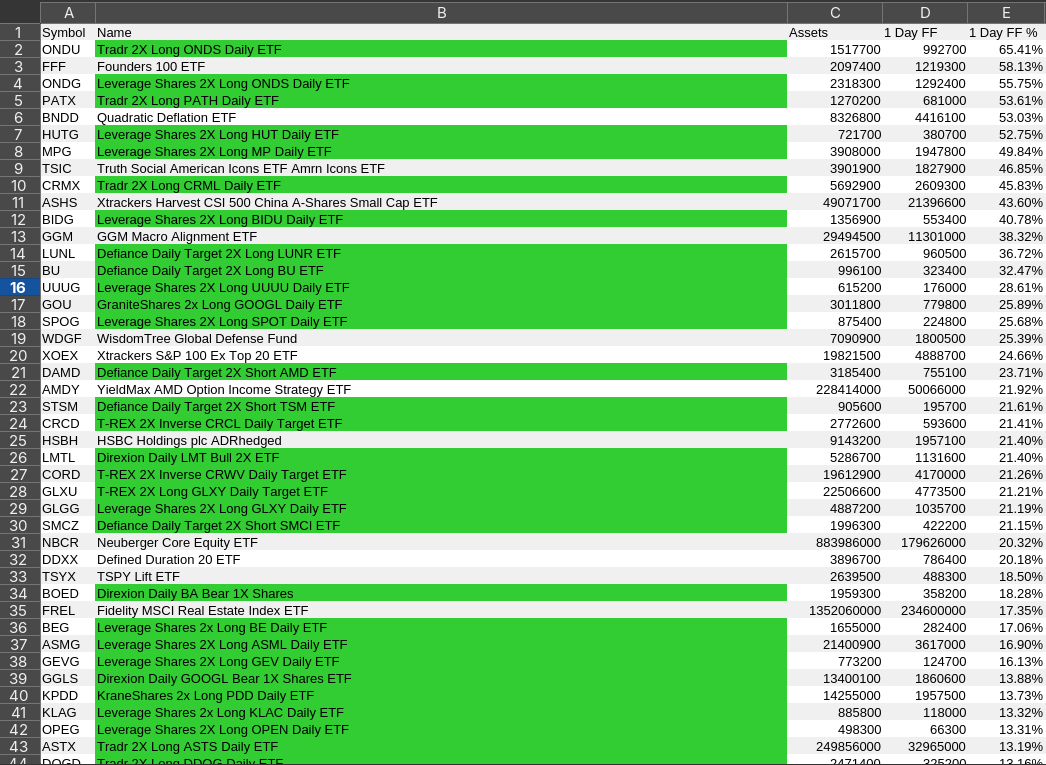
Task: Click 1 Day FF value 50066000
Action: coord(925,390)
